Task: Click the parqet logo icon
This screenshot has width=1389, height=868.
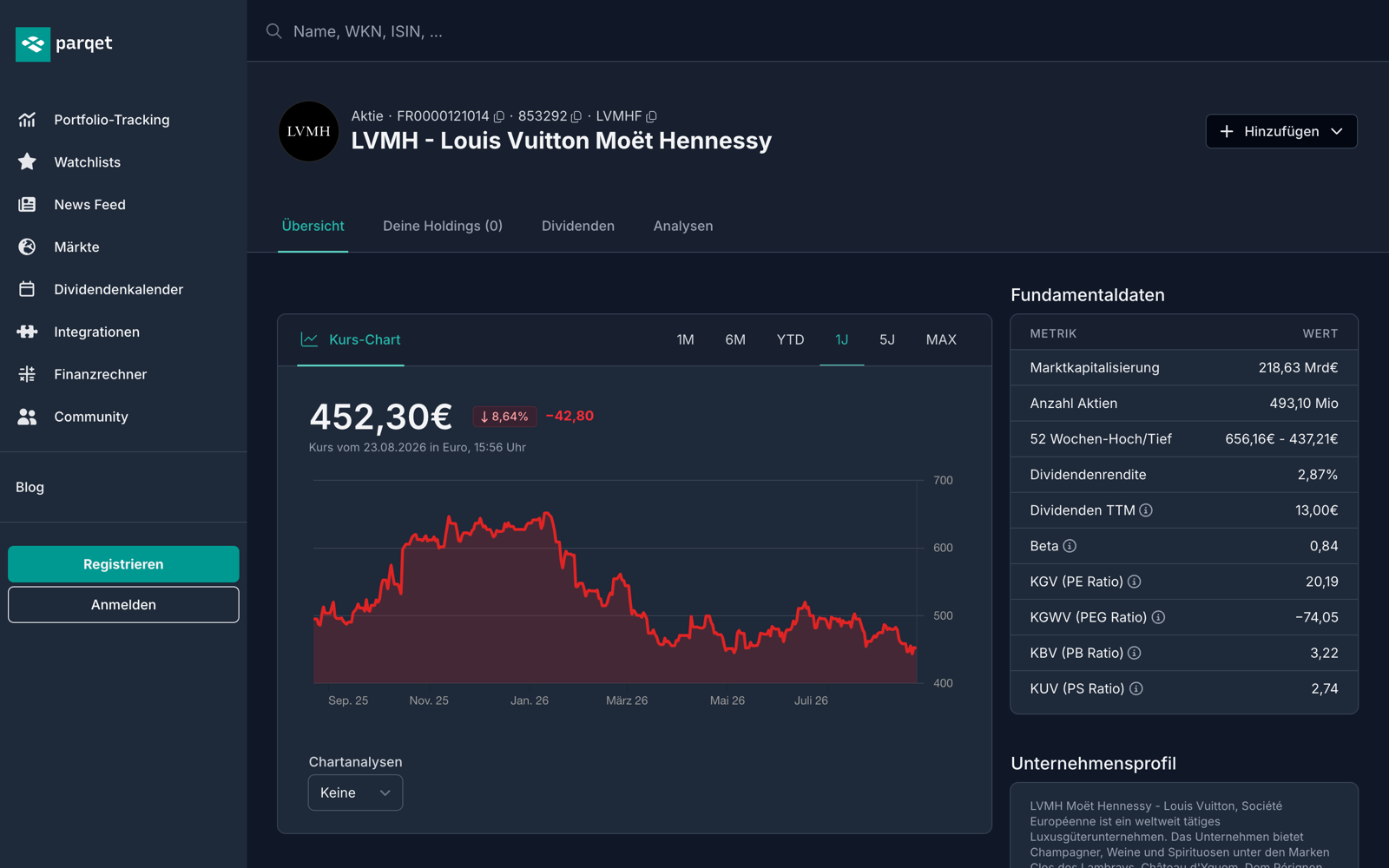Action: [x=33, y=43]
